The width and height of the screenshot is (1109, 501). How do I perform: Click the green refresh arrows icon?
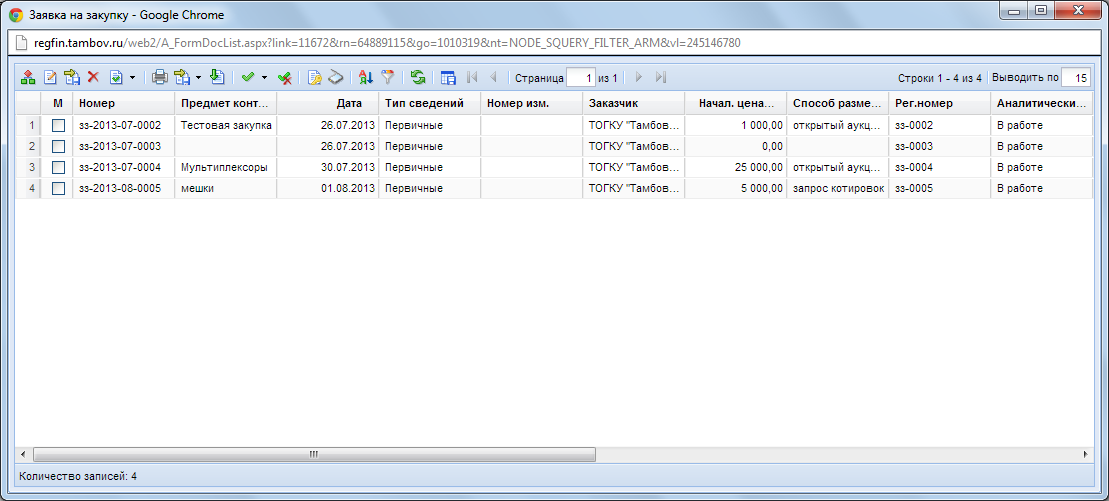(x=418, y=77)
